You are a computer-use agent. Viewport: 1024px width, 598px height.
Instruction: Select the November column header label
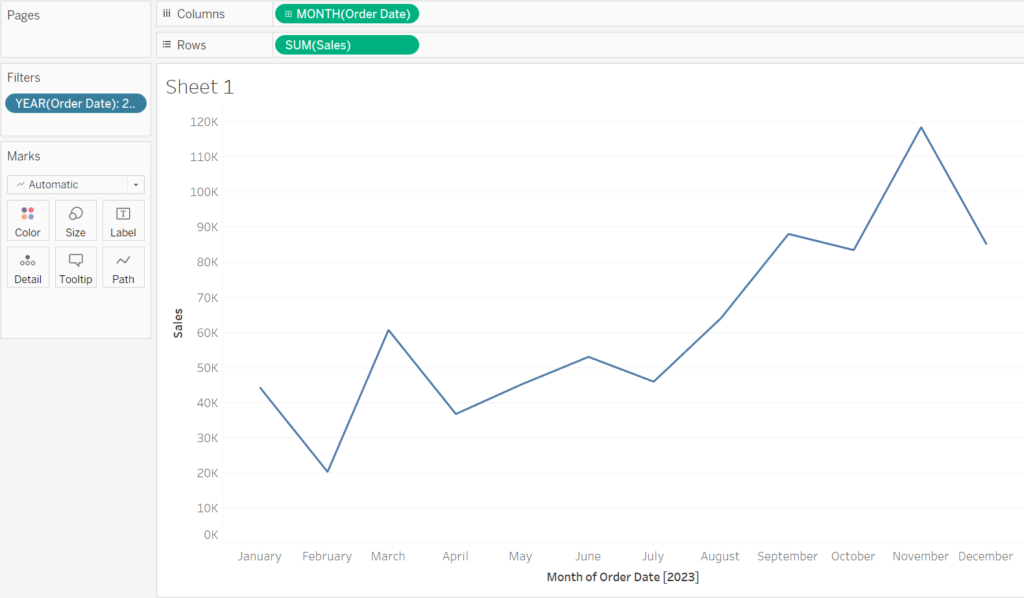(920, 556)
